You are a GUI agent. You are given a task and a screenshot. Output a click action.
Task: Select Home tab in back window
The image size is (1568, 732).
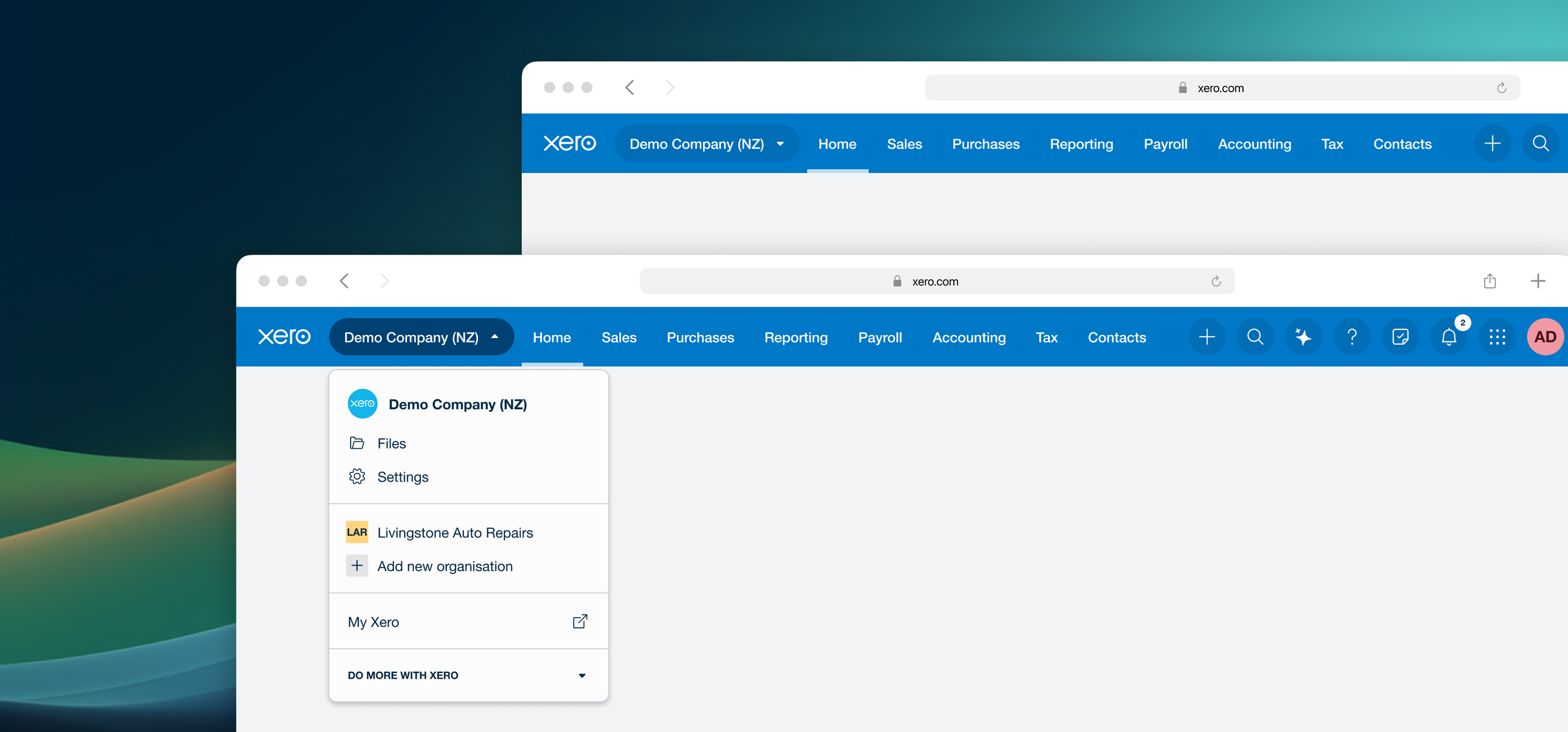click(x=837, y=143)
